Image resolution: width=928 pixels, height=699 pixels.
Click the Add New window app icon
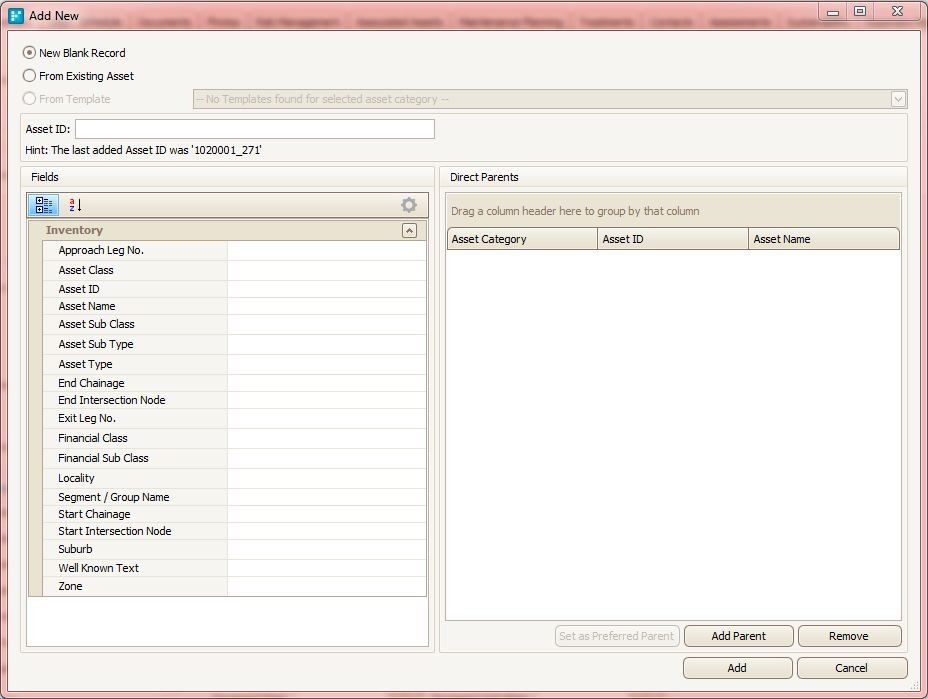click(x=16, y=16)
